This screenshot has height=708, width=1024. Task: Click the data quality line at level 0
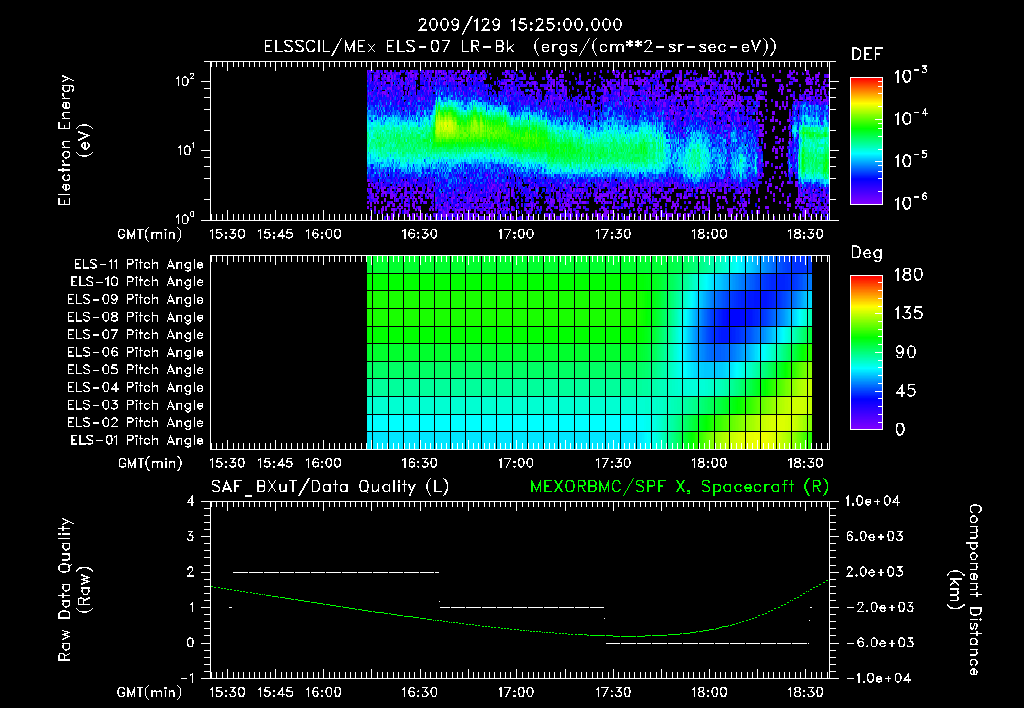tap(707, 643)
